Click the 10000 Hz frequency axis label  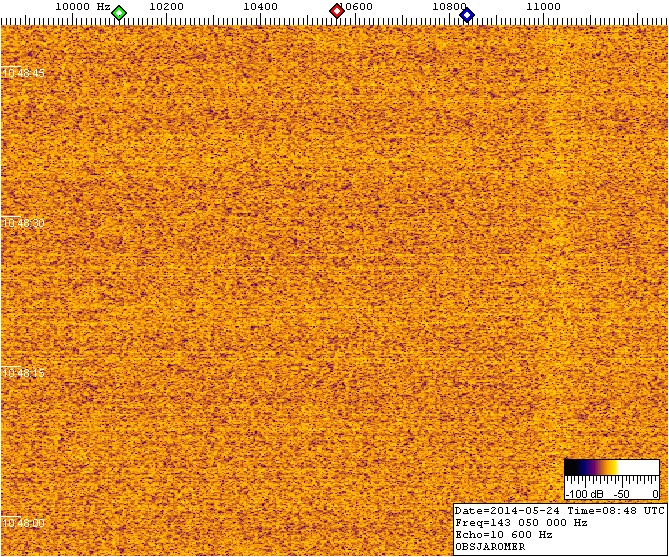pos(82,6)
